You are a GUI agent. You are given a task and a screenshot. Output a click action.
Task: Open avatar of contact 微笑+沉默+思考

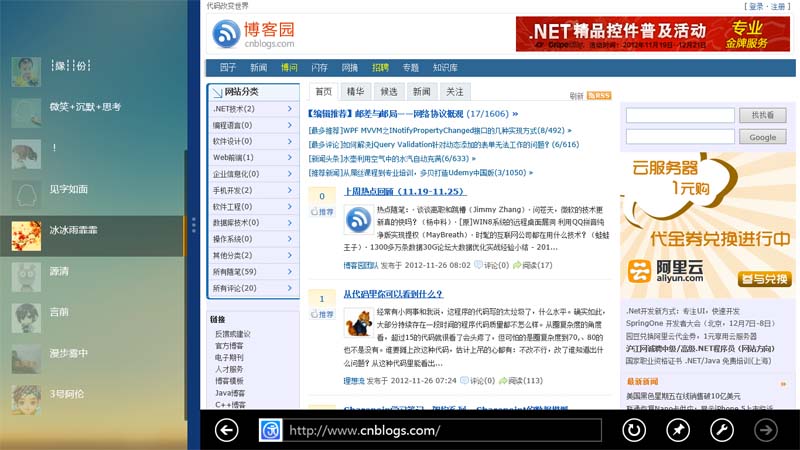click(26, 113)
